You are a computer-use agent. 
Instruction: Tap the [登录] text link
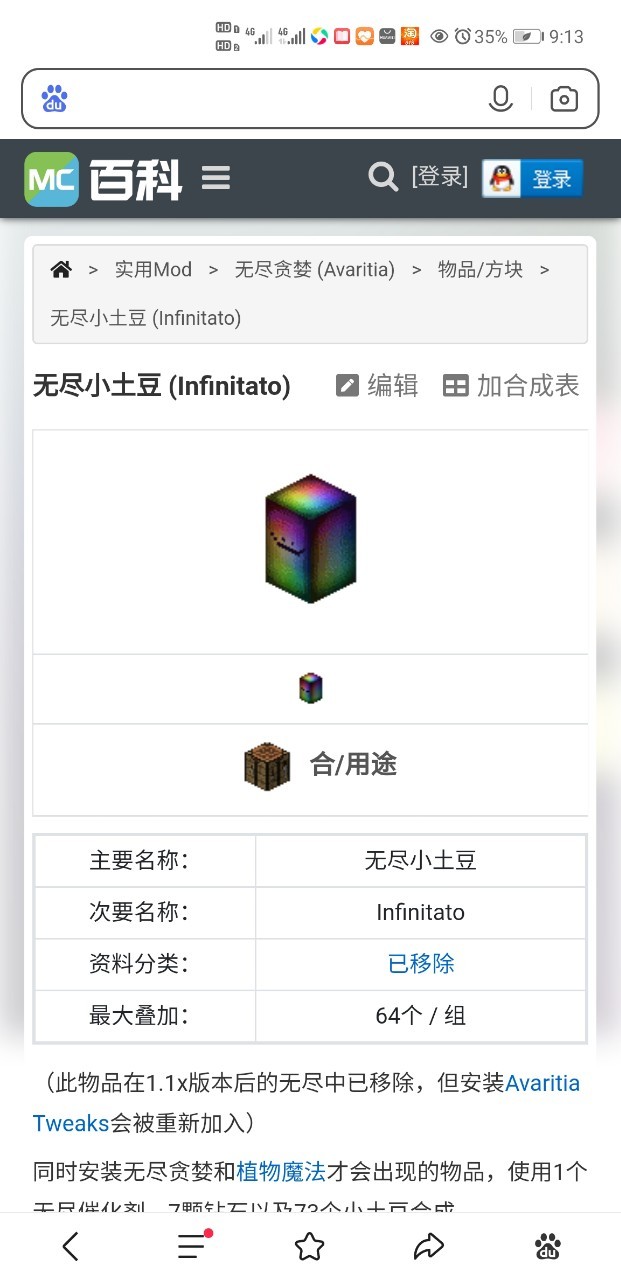pos(439,177)
